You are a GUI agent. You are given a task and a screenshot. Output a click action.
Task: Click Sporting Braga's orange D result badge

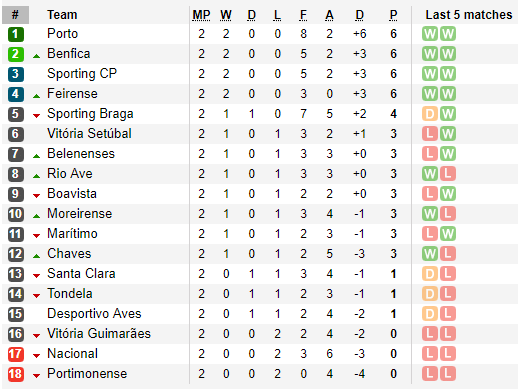430,114
